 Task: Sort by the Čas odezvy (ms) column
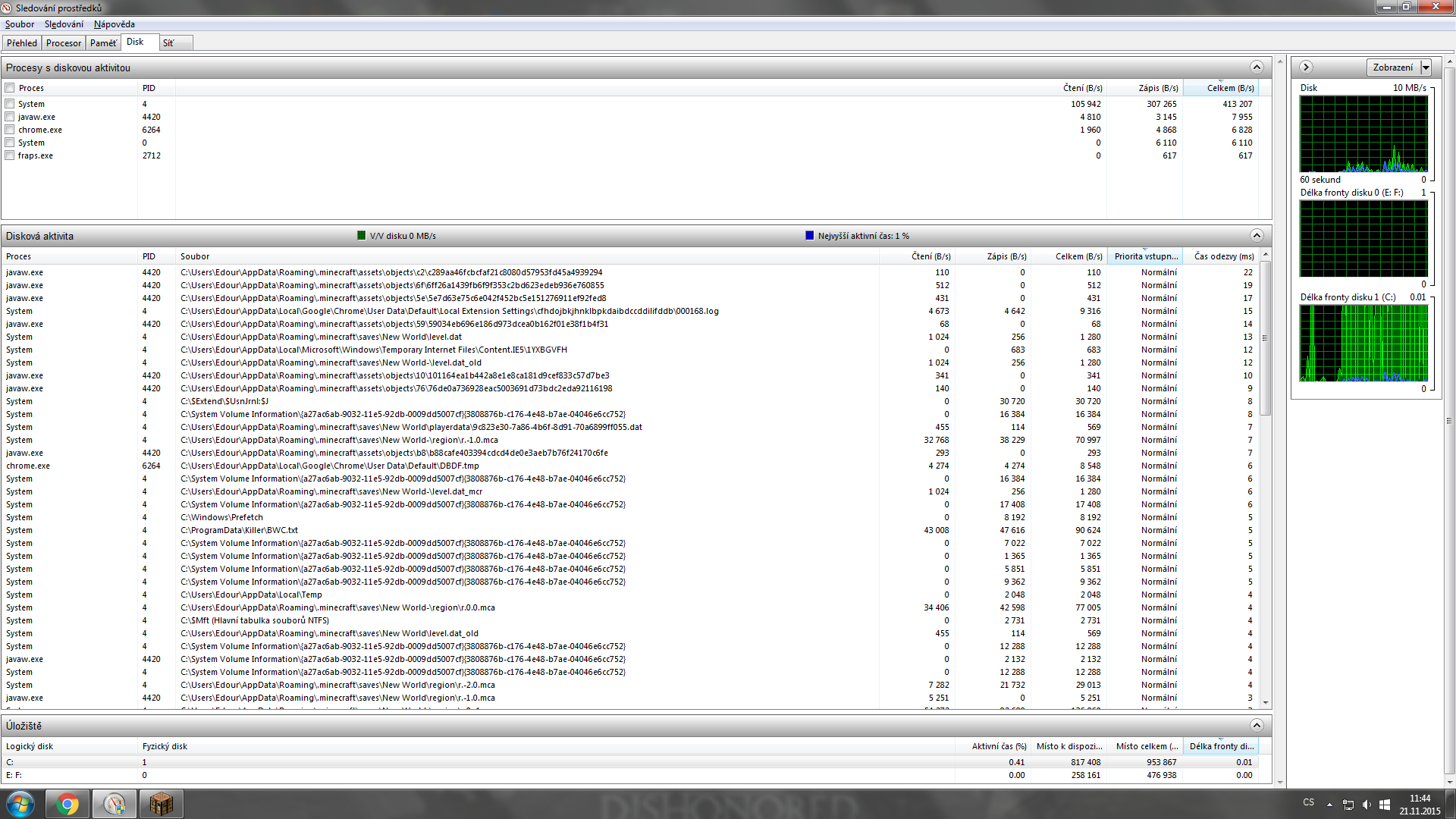pyautogui.click(x=1223, y=256)
